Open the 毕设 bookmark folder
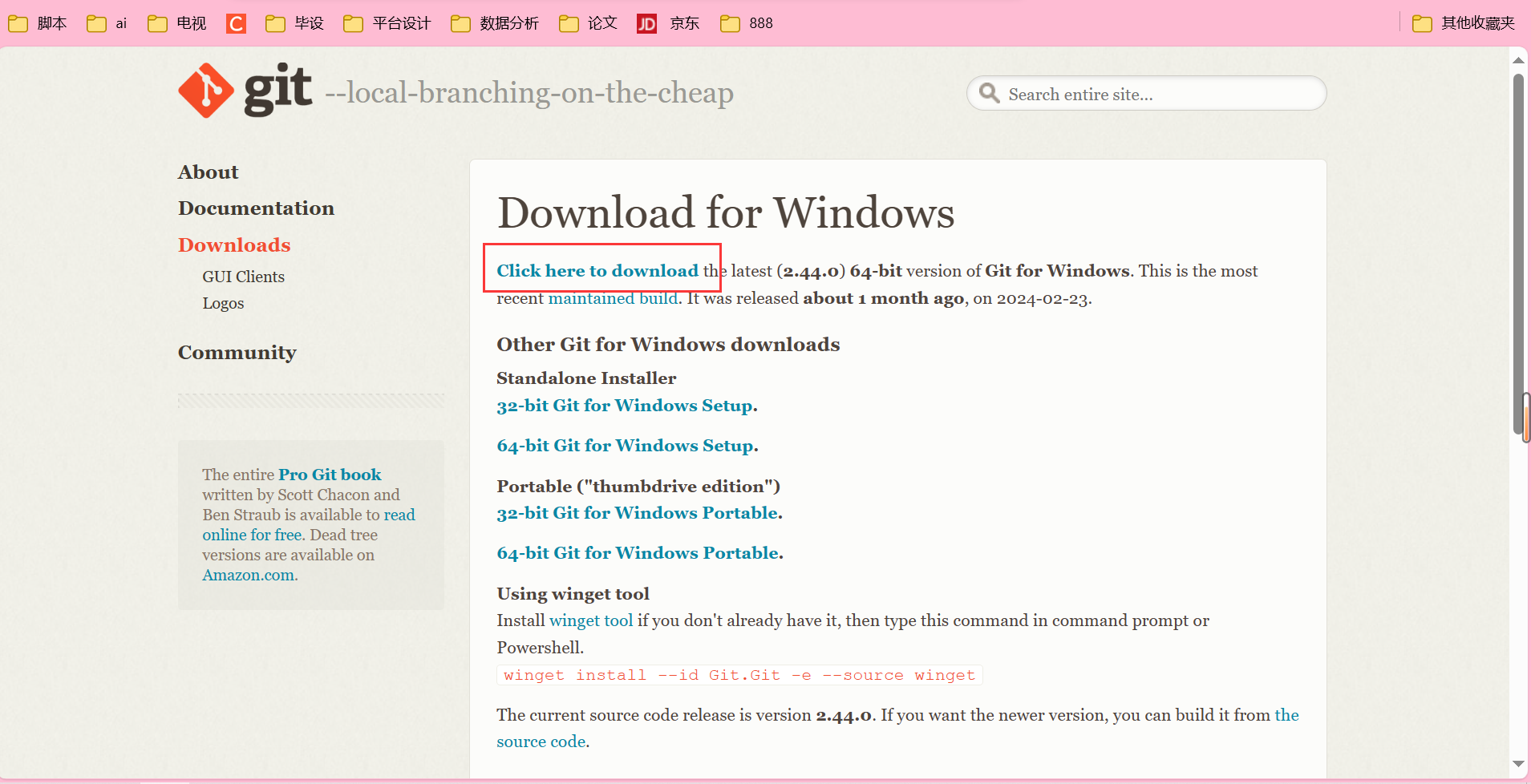This screenshot has height=784, width=1531. coord(294,23)
